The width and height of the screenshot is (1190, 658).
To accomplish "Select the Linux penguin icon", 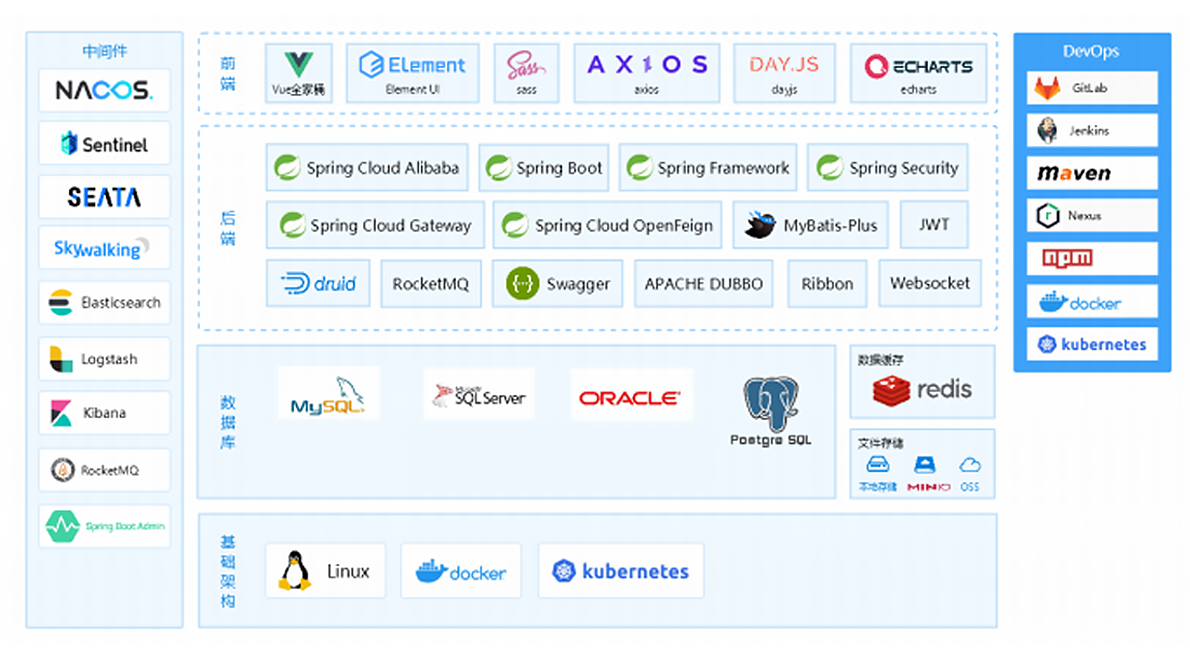I will point(294,571).
